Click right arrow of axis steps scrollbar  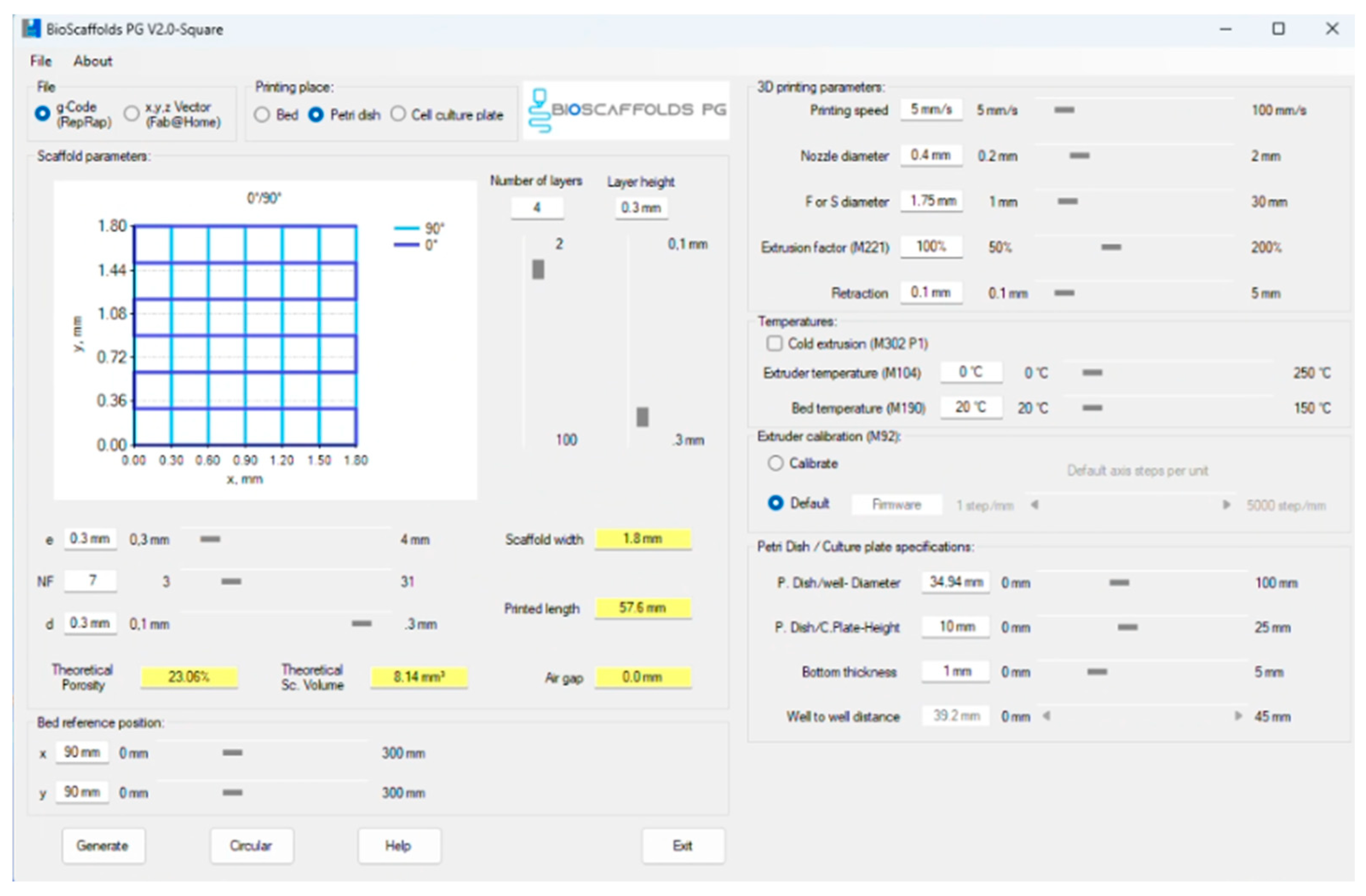tap(1226, 505)
